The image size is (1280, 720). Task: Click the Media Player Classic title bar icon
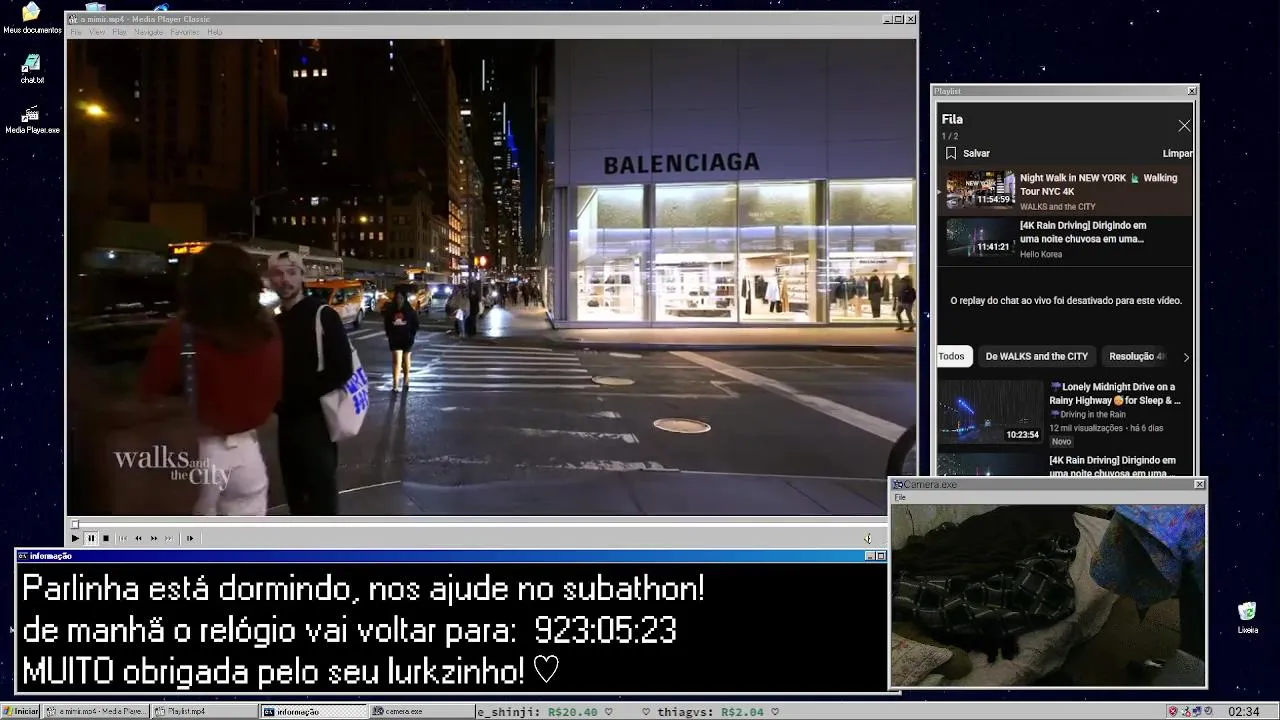click(74, 19)
